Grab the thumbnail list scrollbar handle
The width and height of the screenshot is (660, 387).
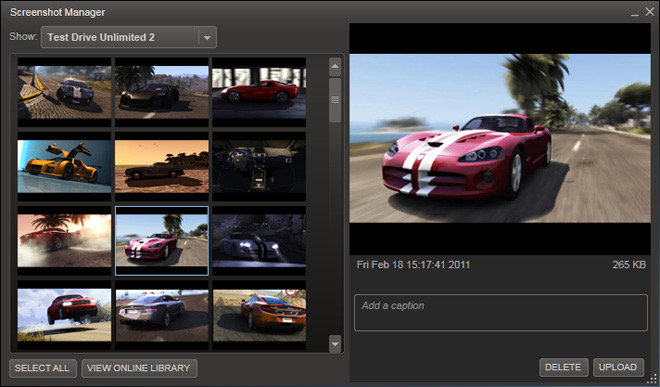pos(335,100)
